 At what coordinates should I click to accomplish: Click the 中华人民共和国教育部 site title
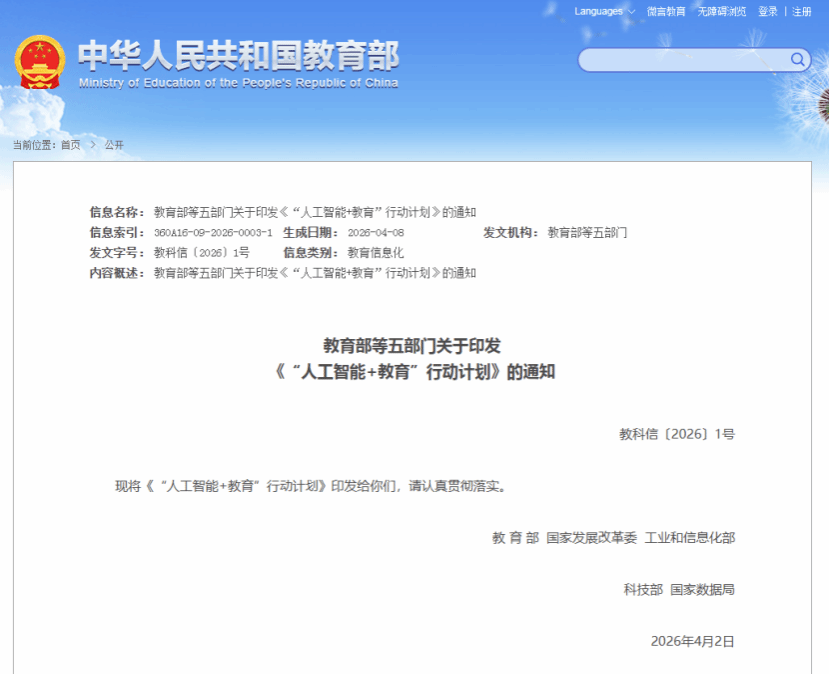pos(238,55)
